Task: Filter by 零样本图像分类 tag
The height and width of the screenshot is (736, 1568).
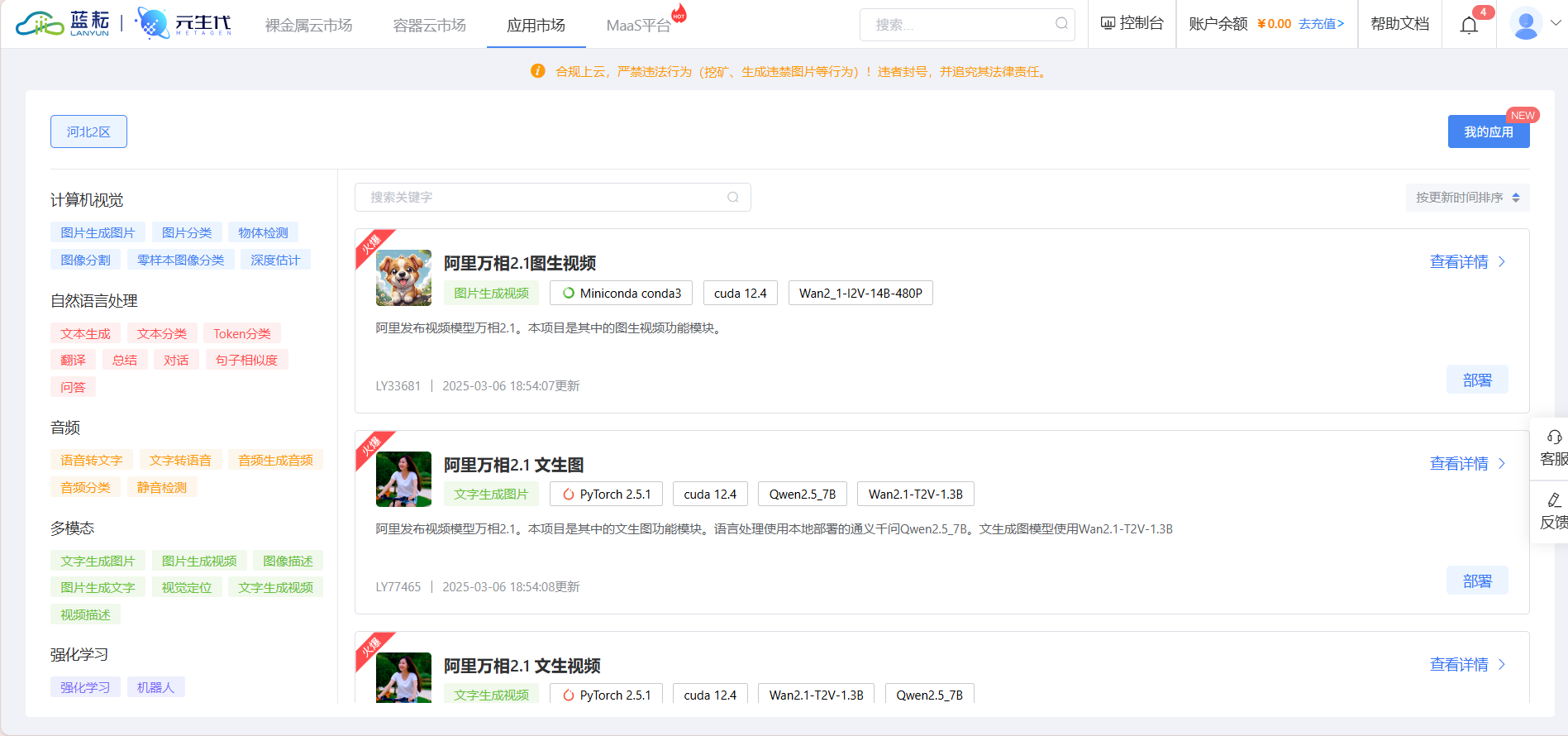Action: click(x=180, y=260)
